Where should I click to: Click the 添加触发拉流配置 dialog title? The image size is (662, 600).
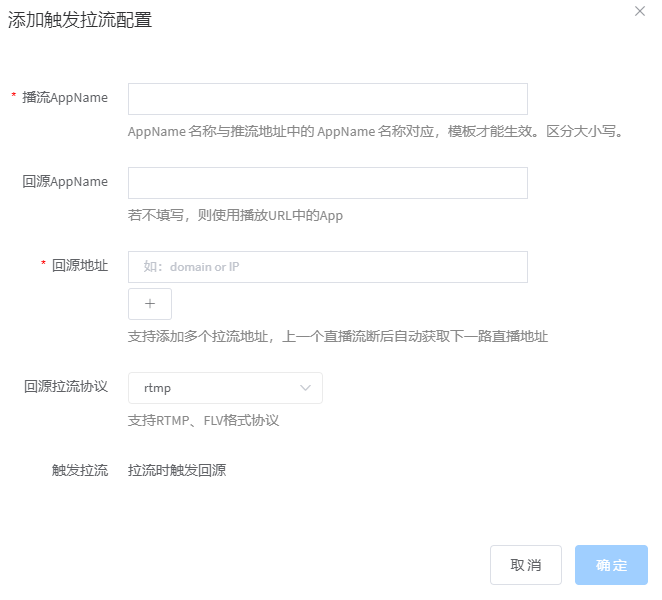click(x=80, y=21)
